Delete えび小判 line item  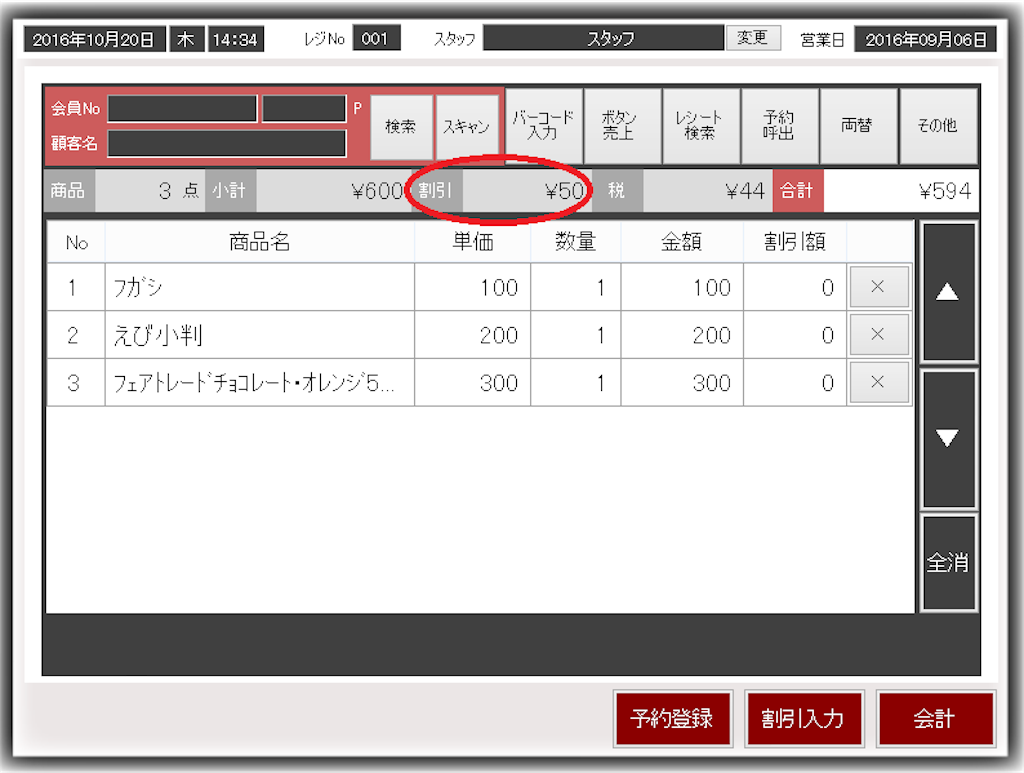click(x=878, y=335)
